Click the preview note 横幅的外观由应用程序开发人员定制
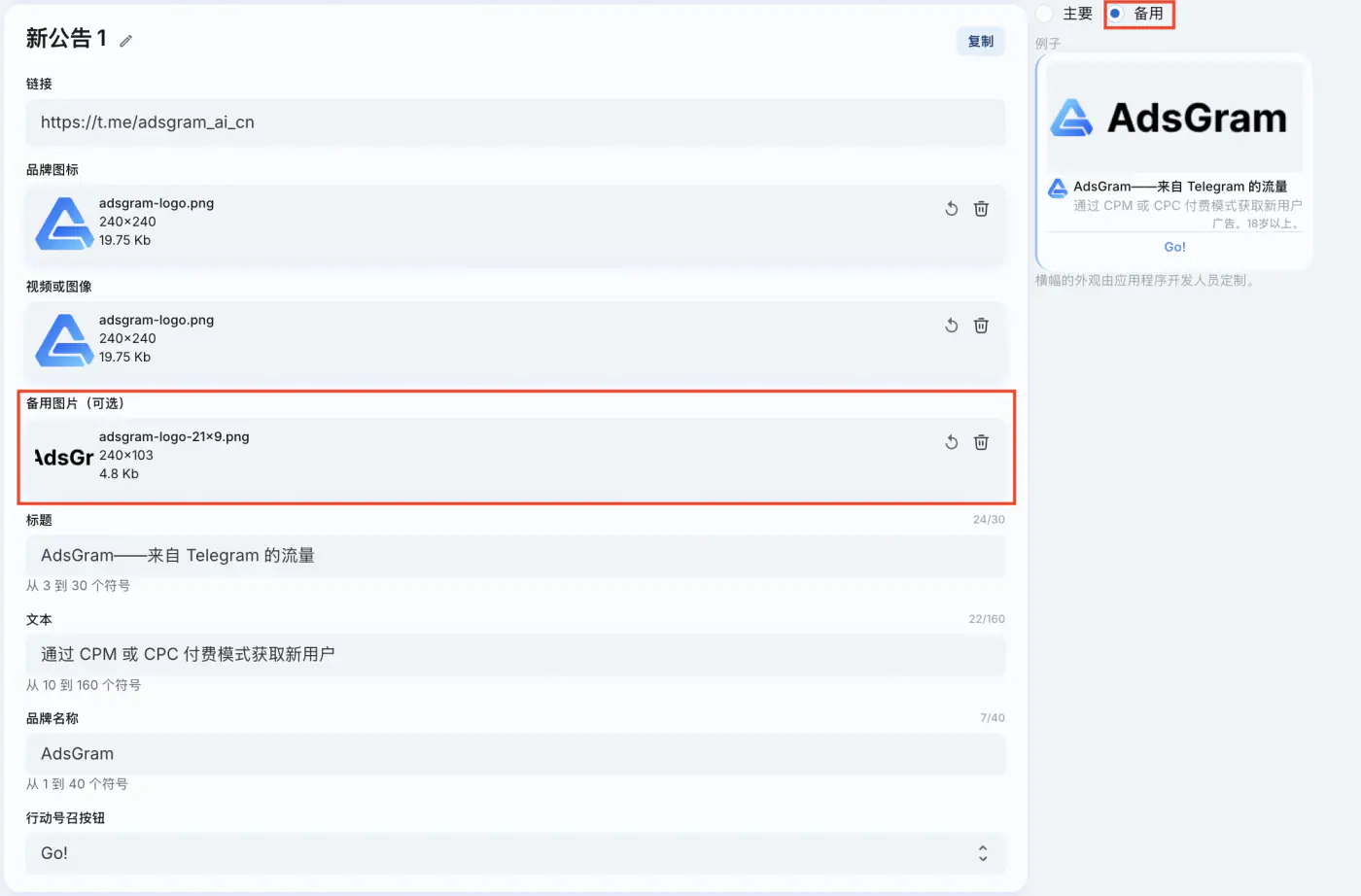Viewport: 1361px width, 896px height. click(x=1146, y=281)
